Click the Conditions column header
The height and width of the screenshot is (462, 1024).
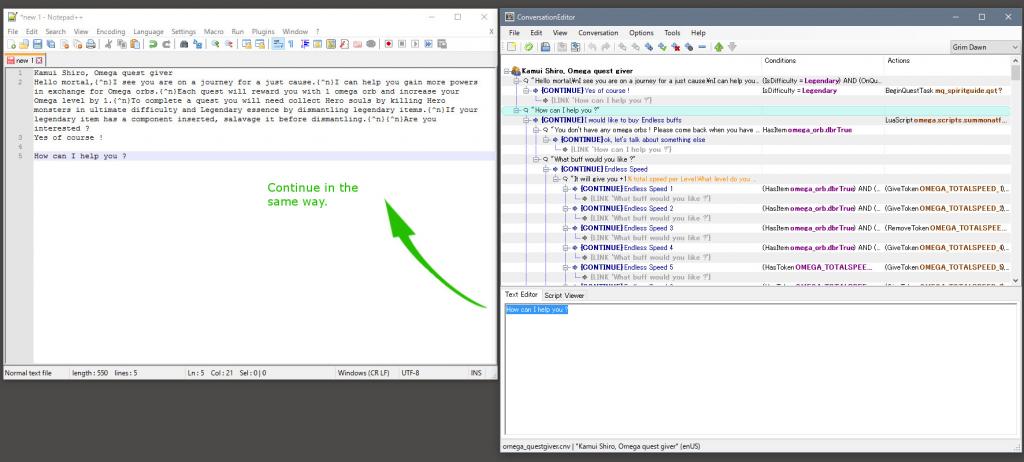point(822,61)
